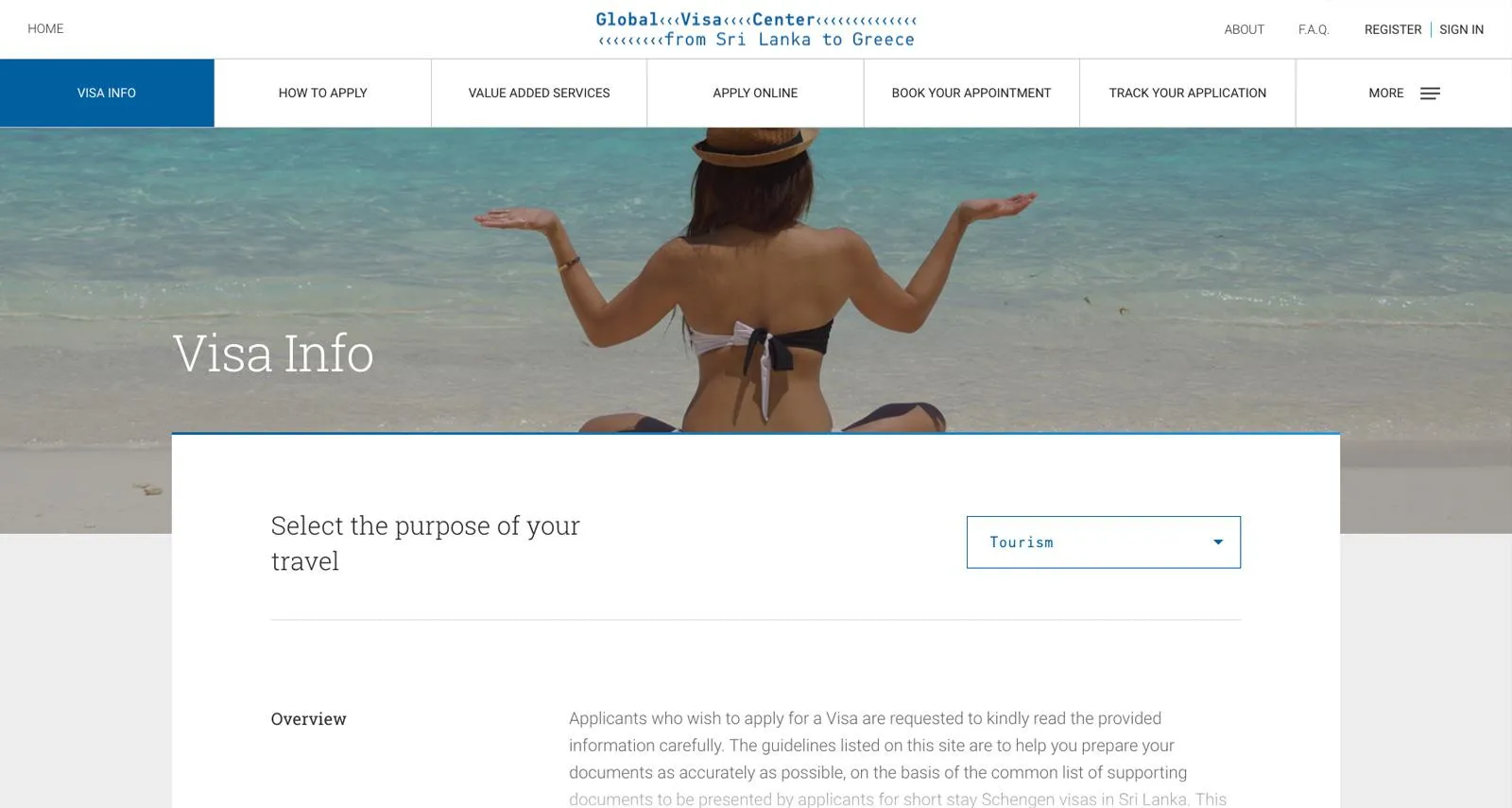Click the Overview section label
Screen dimensions: 1512x808
(308, 719)
